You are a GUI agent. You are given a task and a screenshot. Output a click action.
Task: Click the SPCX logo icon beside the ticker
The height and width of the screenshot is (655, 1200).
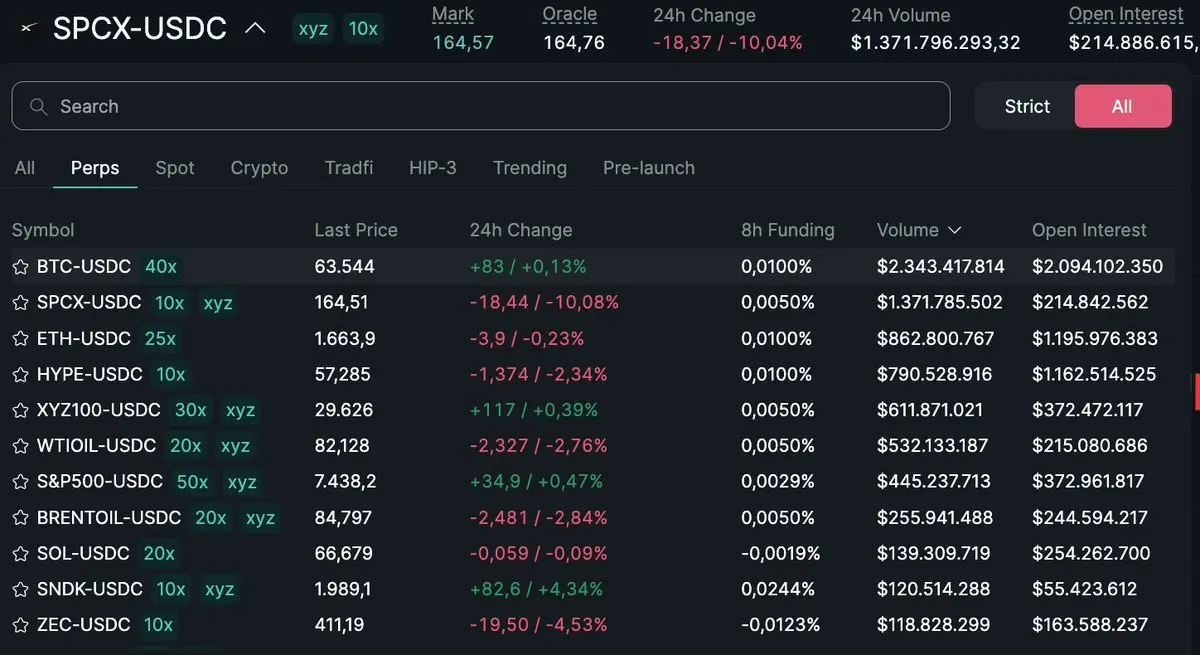point(28,28)
